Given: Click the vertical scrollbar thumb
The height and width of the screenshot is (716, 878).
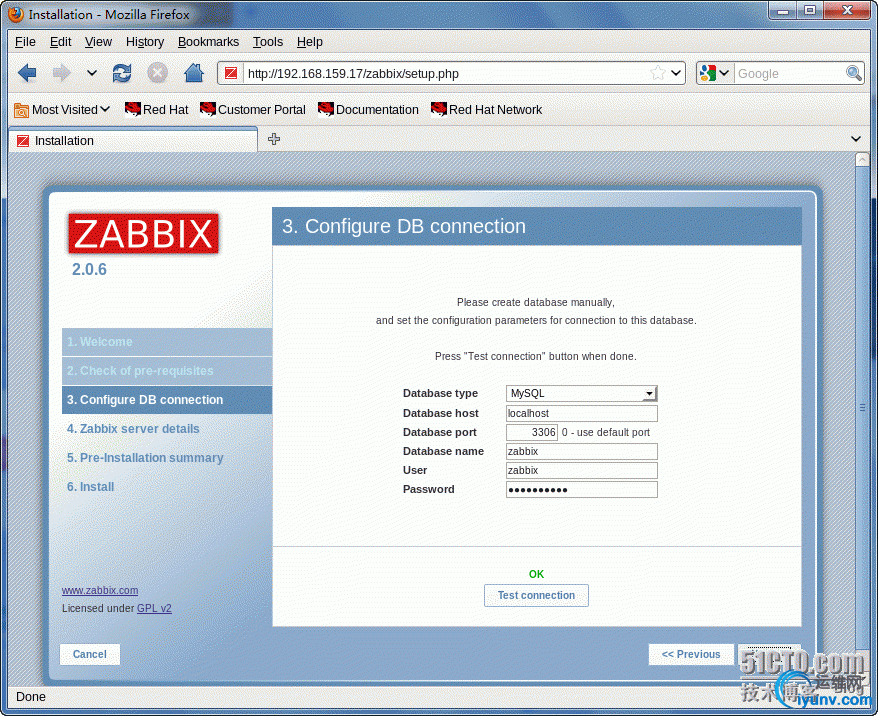Looking at the screenshot, I should pos(862,408).
